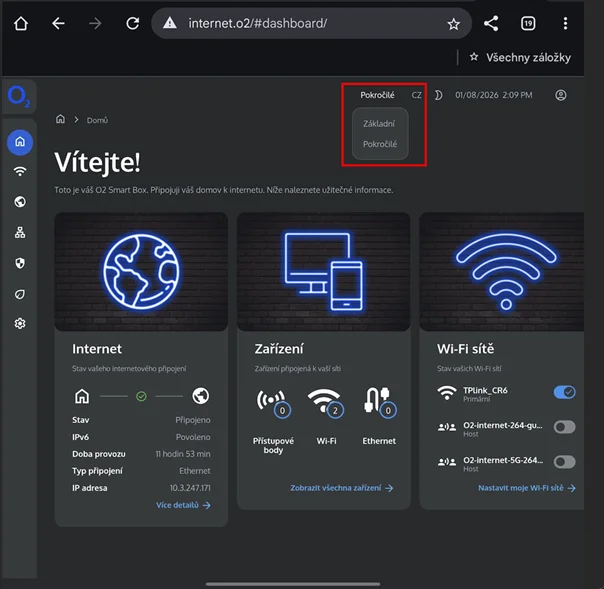The height and width of the screenshot is (589, 604).
Task: Click the Wi-Fi sítě card title
Action: coord(465,349)
